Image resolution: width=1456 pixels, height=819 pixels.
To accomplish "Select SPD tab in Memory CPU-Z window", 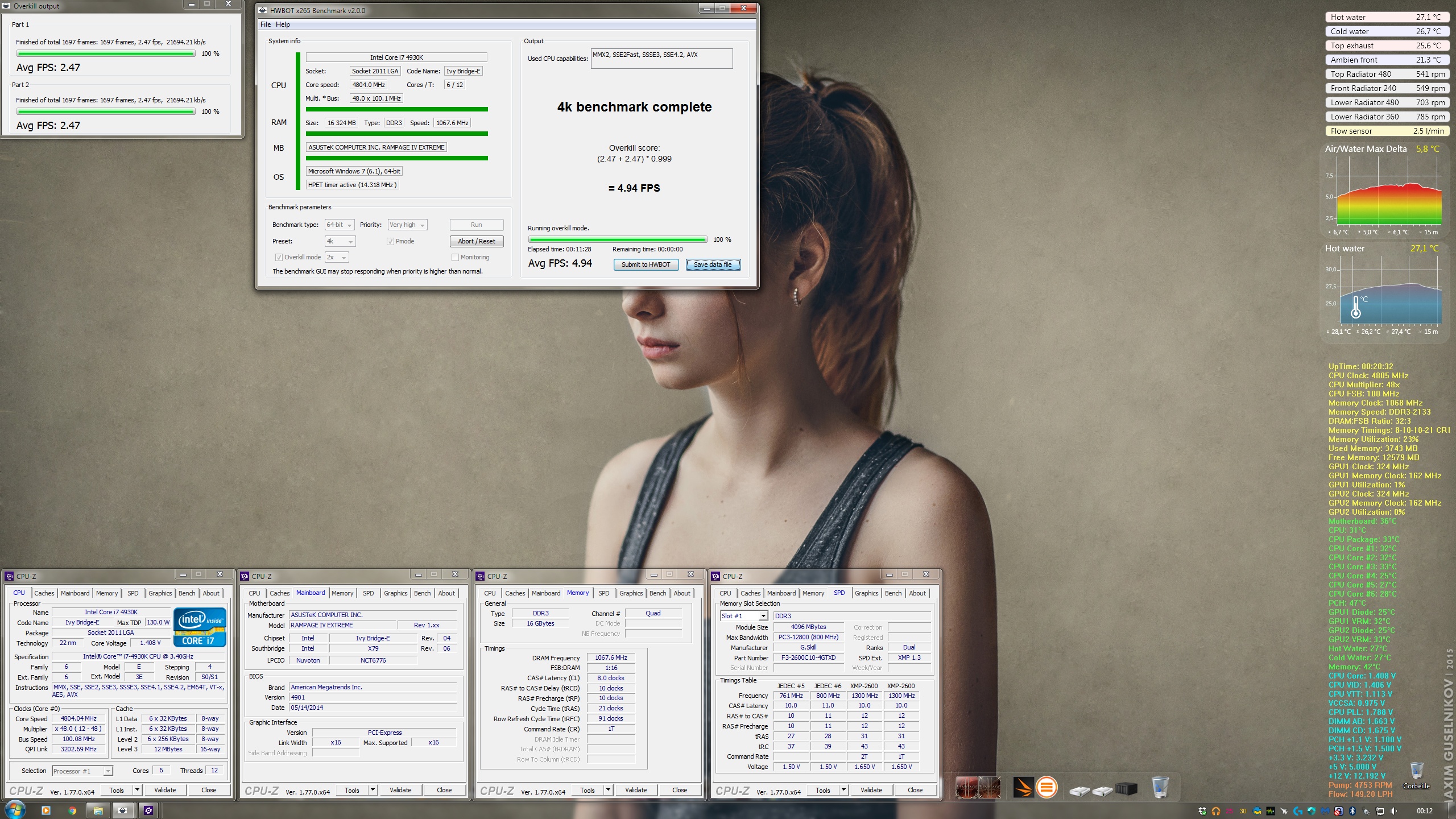I will tap(604, 593).
